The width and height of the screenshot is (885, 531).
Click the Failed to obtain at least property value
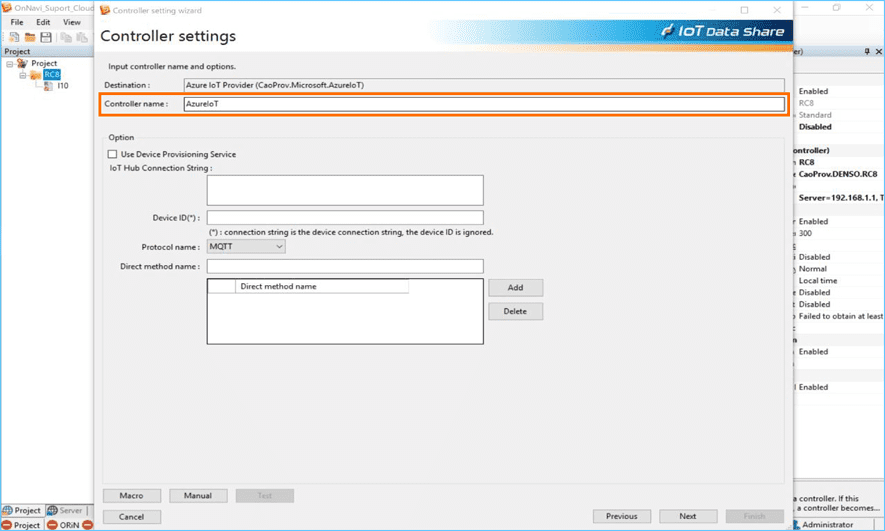pyautogui.click(x=841, y=316)
